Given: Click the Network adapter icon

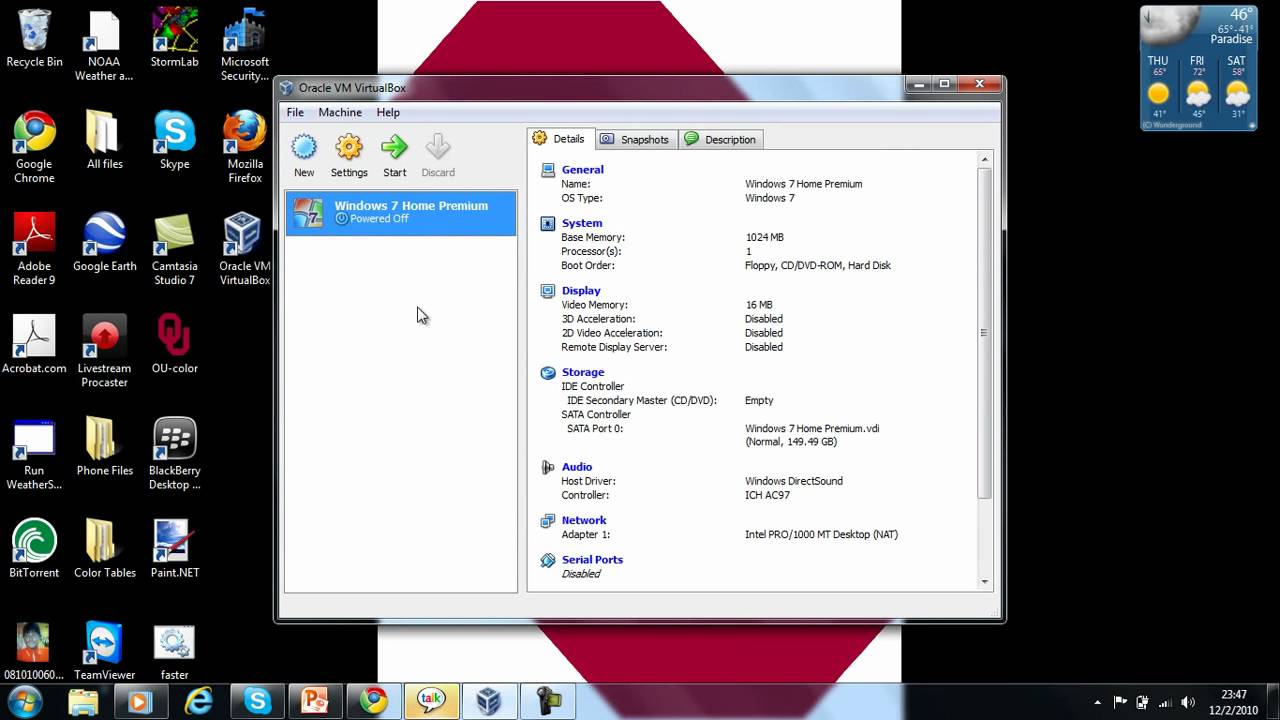Looking at the screenshot, I should coord(548,521).
